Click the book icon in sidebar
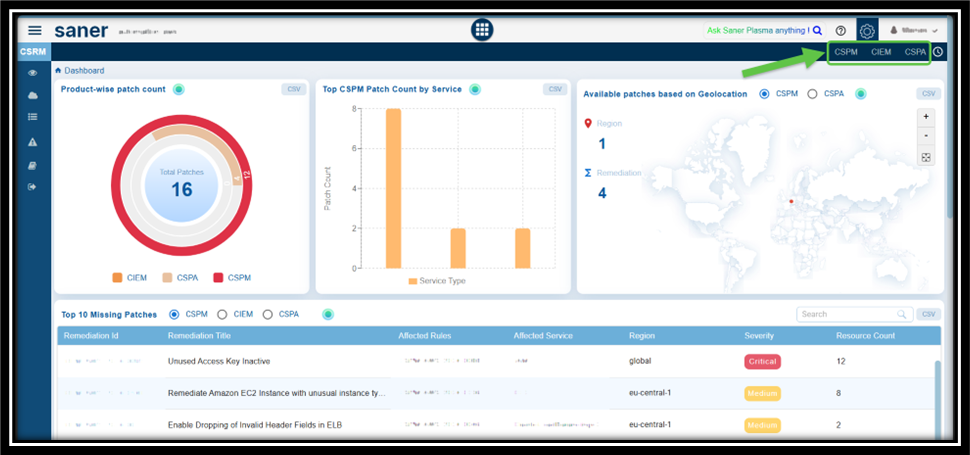The width and height of the screenshot is (970, 455). [33, 165]
